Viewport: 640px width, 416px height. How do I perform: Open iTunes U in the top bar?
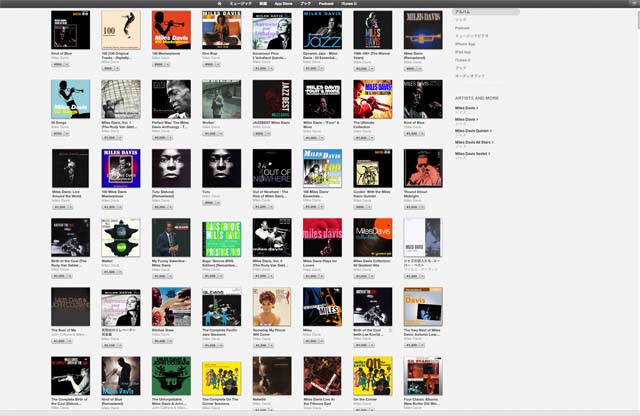tap(349, 3)
